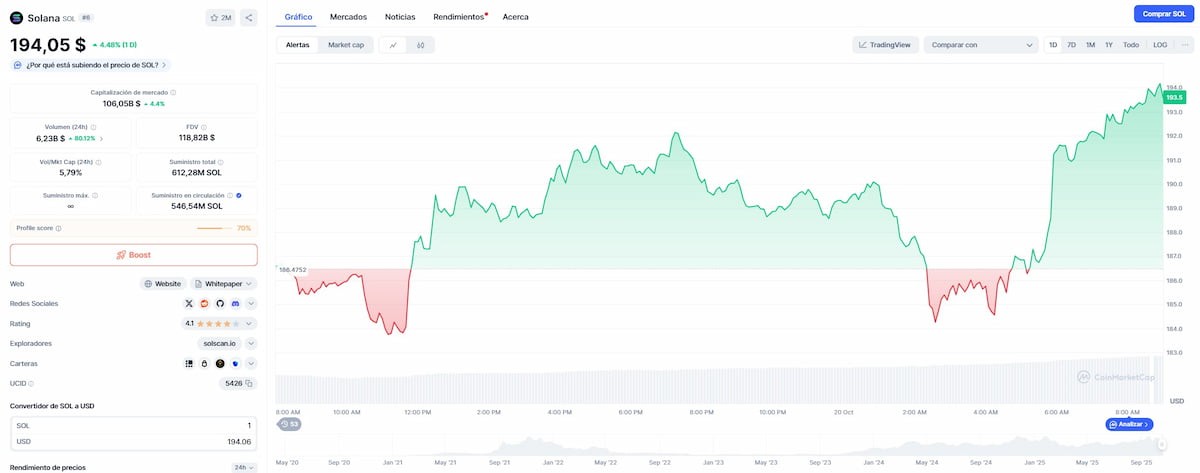Toggle LOG scale on chart
The height and width of the screenshot is (473, 1200).
(x=1160, y=45)
